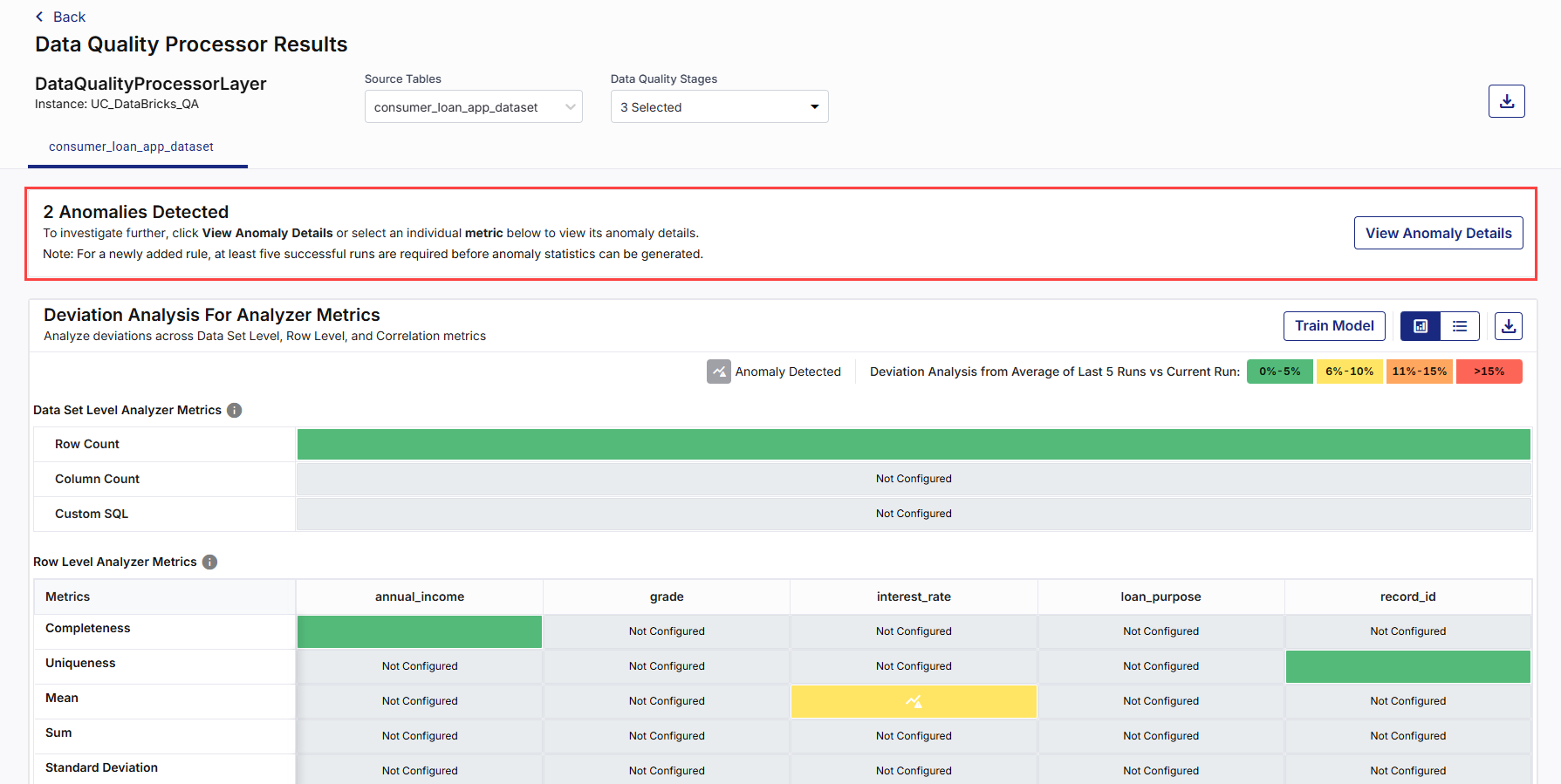Switch to list view toggle
The width and height of the screenshot is (1561, 784).
(x=1460, y=326)
